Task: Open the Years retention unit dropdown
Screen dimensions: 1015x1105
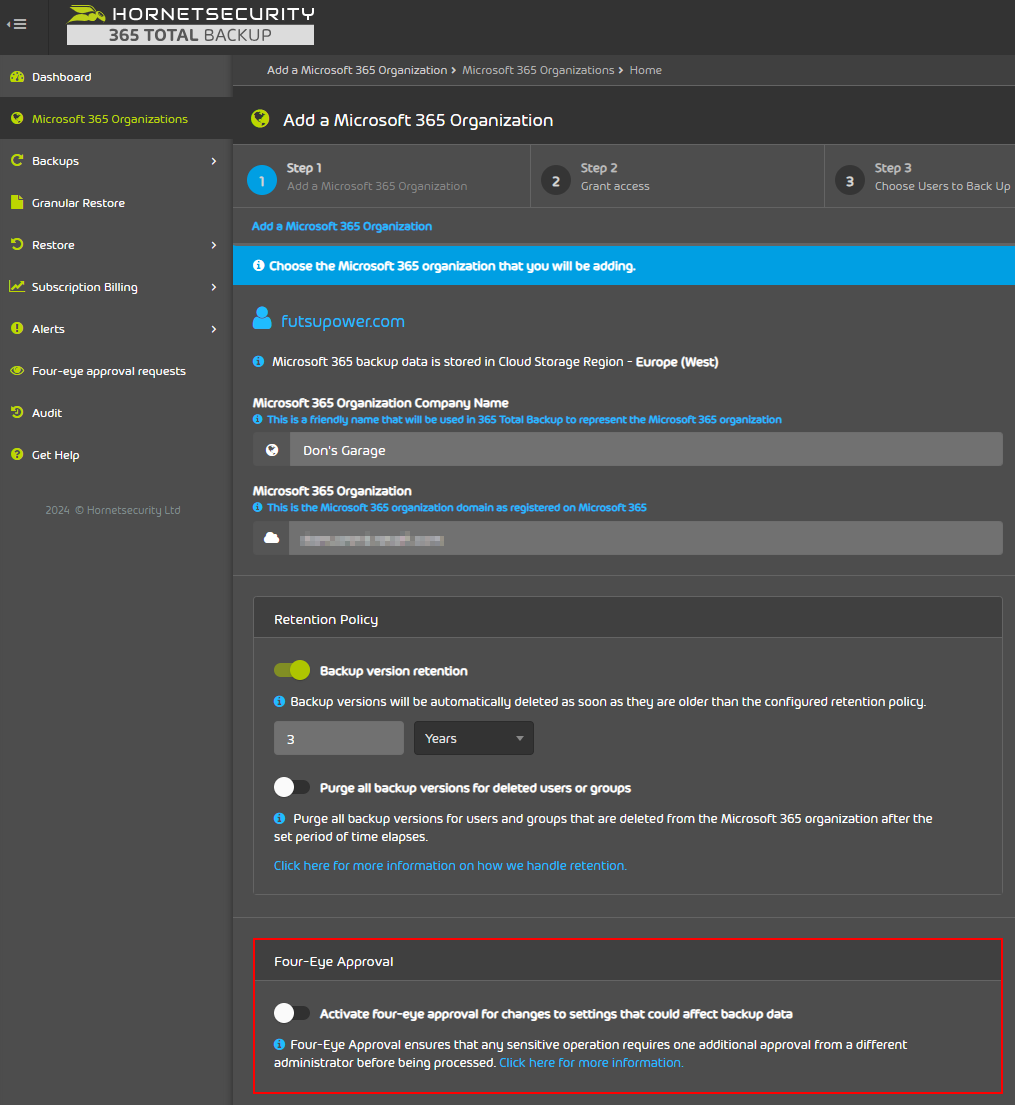Action: coord(474,738)
